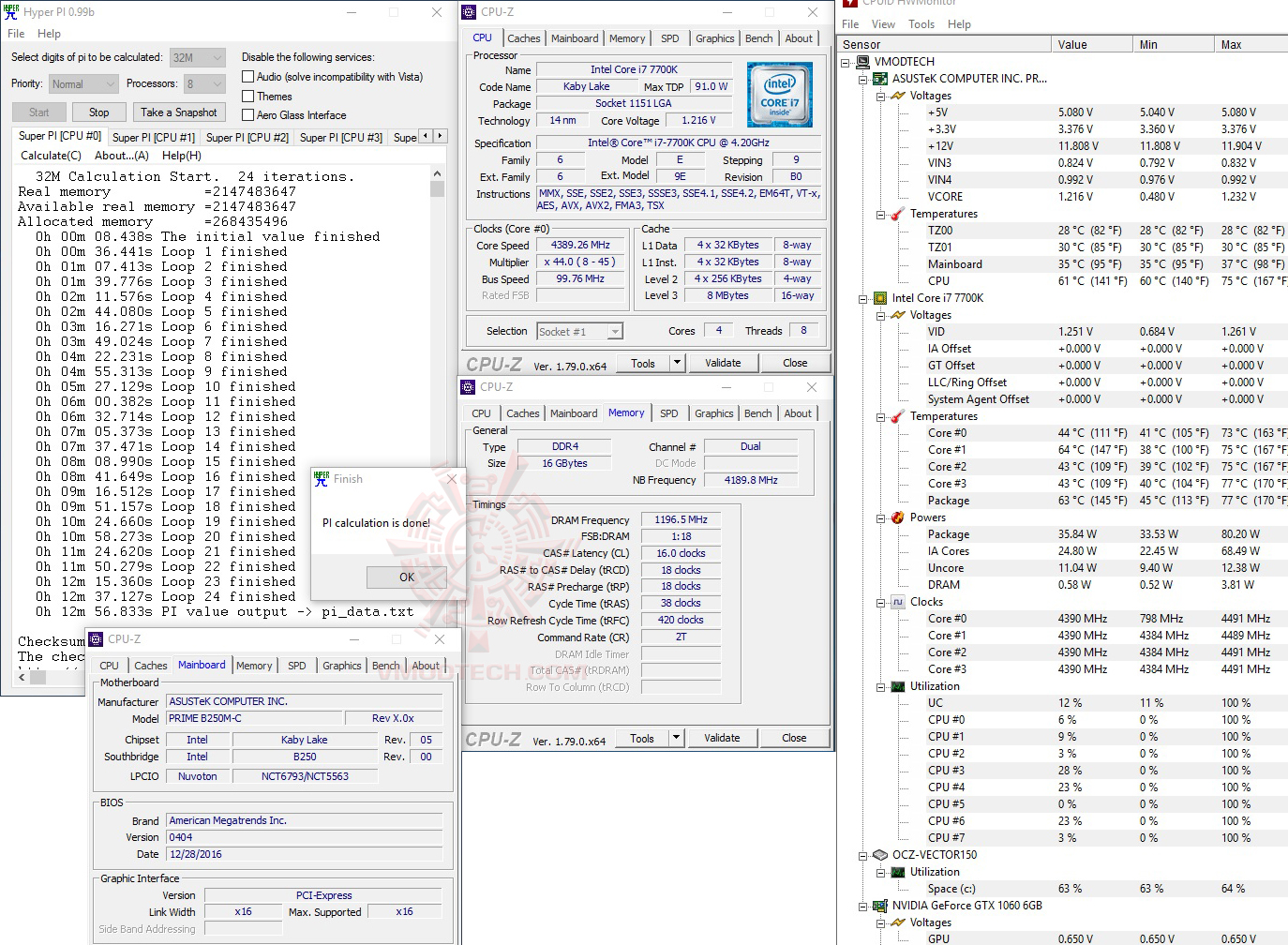This screenshot has width=1288, height=945.
Task: Click the CPU-Z CPU window title icon
Action: click(x=469, y=12)
